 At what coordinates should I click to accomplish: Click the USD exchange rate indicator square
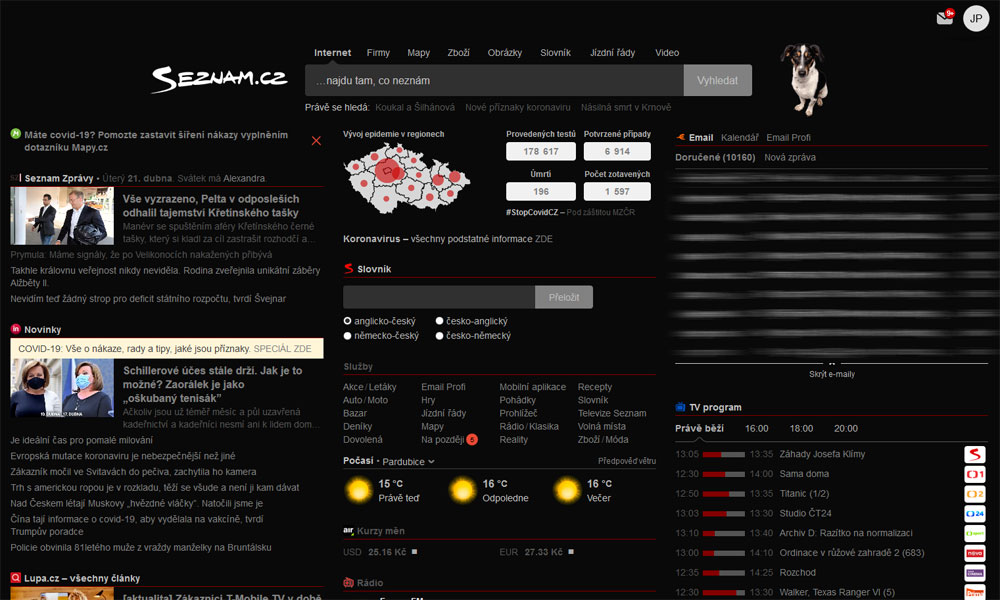pyautogui.click(x=415, y=552)
